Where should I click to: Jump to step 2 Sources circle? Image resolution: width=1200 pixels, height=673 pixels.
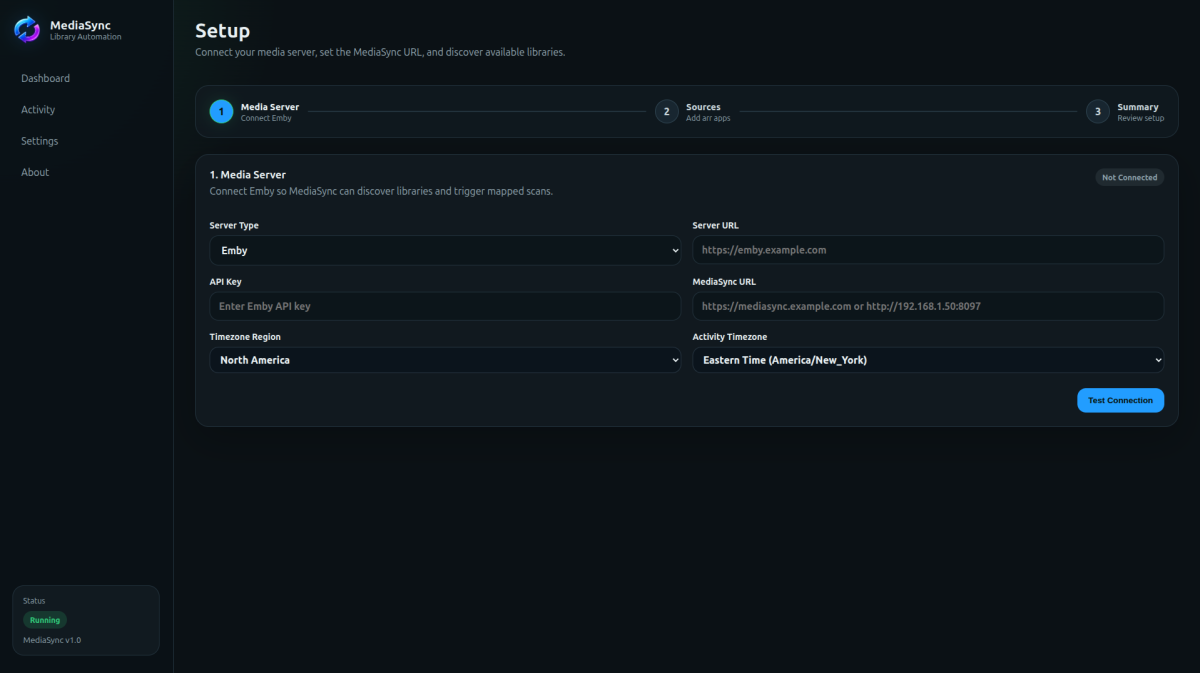point(667,112)
